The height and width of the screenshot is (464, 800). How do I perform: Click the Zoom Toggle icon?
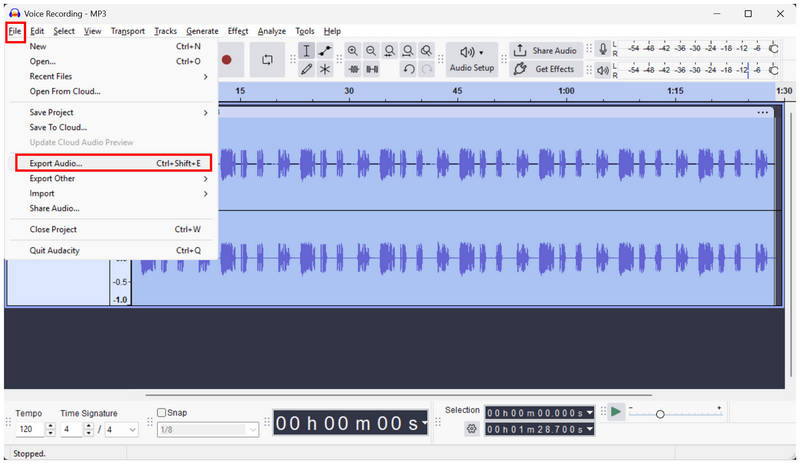tap(426, 51)
